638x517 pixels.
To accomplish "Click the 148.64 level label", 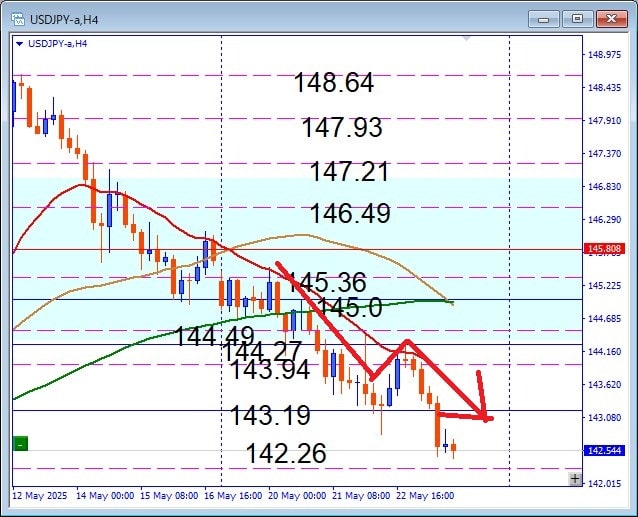I will [x=334, y=83].
